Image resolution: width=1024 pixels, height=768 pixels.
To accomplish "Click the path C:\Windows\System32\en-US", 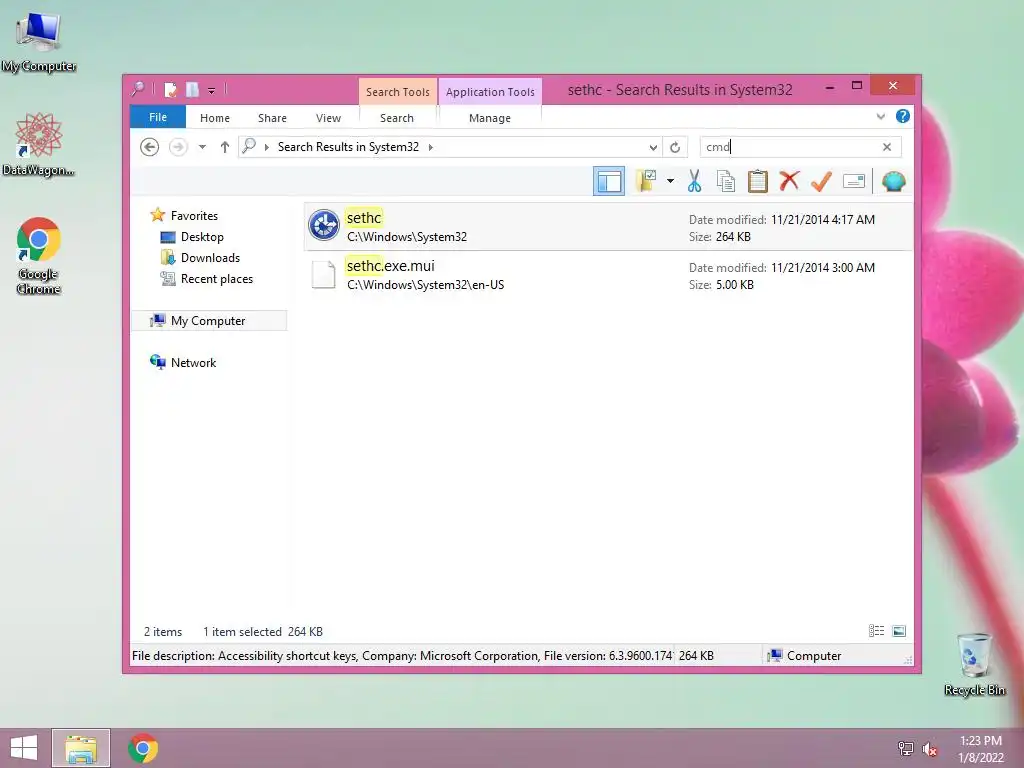I will coord(425,285).
